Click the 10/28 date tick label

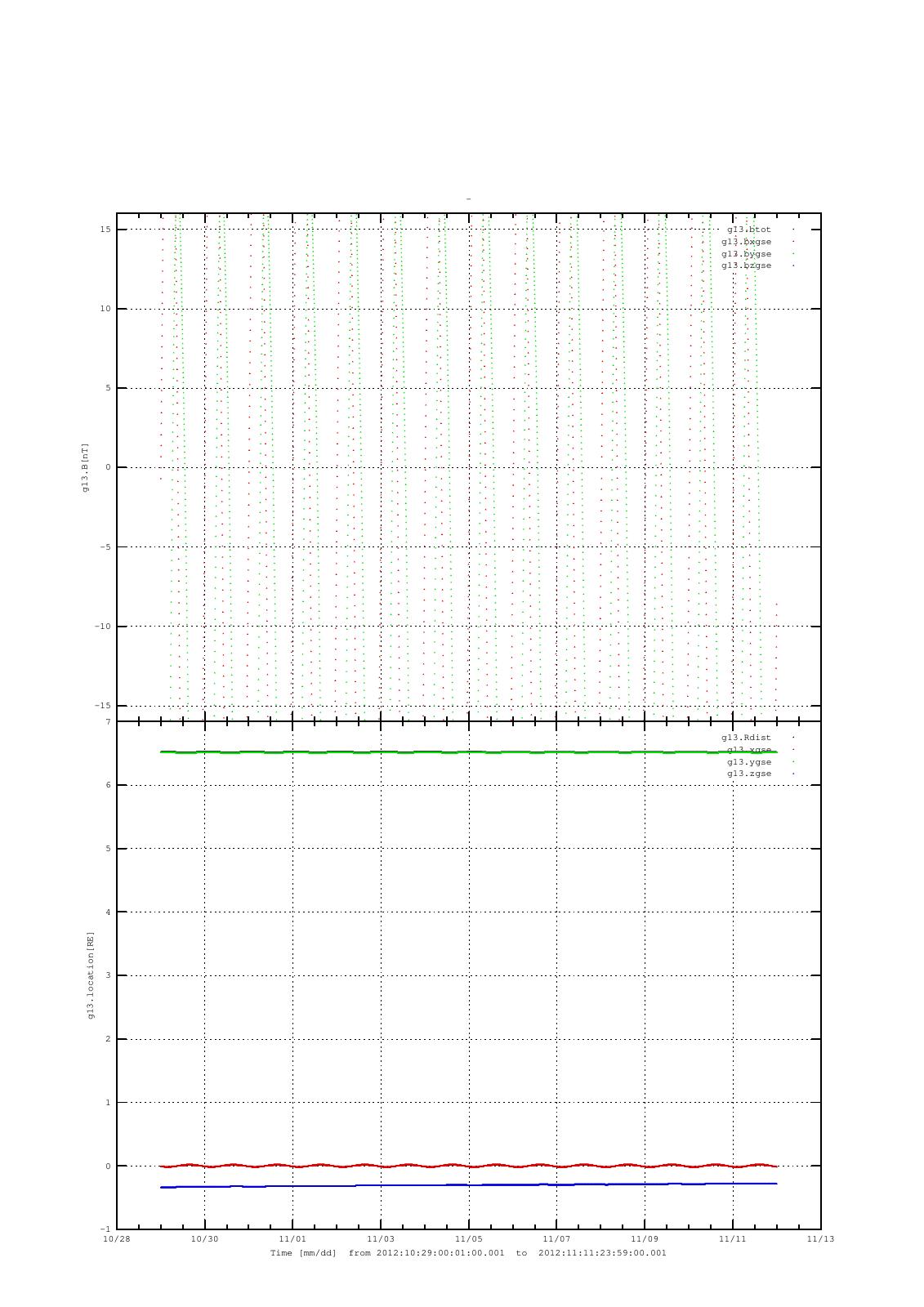pyautogui.click(x=117, y=1239)
